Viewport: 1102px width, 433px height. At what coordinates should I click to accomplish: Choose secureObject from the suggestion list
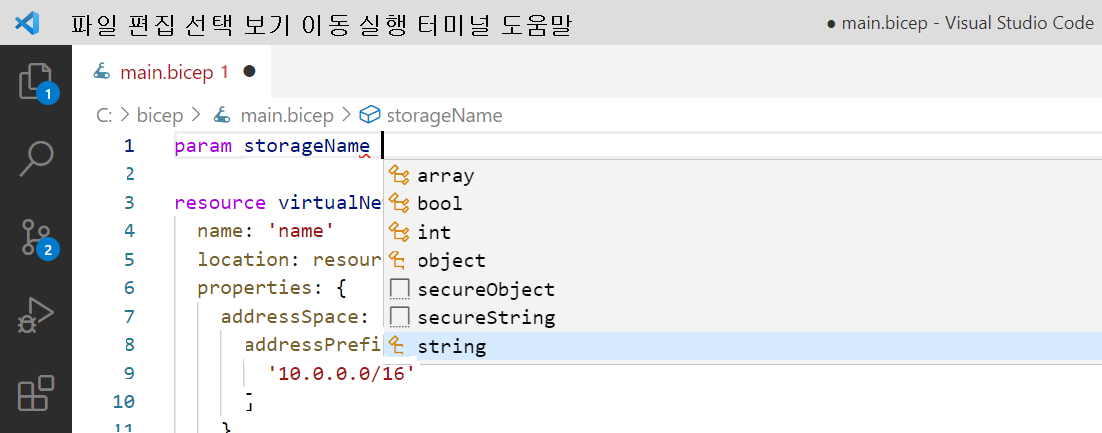(743, 289)
